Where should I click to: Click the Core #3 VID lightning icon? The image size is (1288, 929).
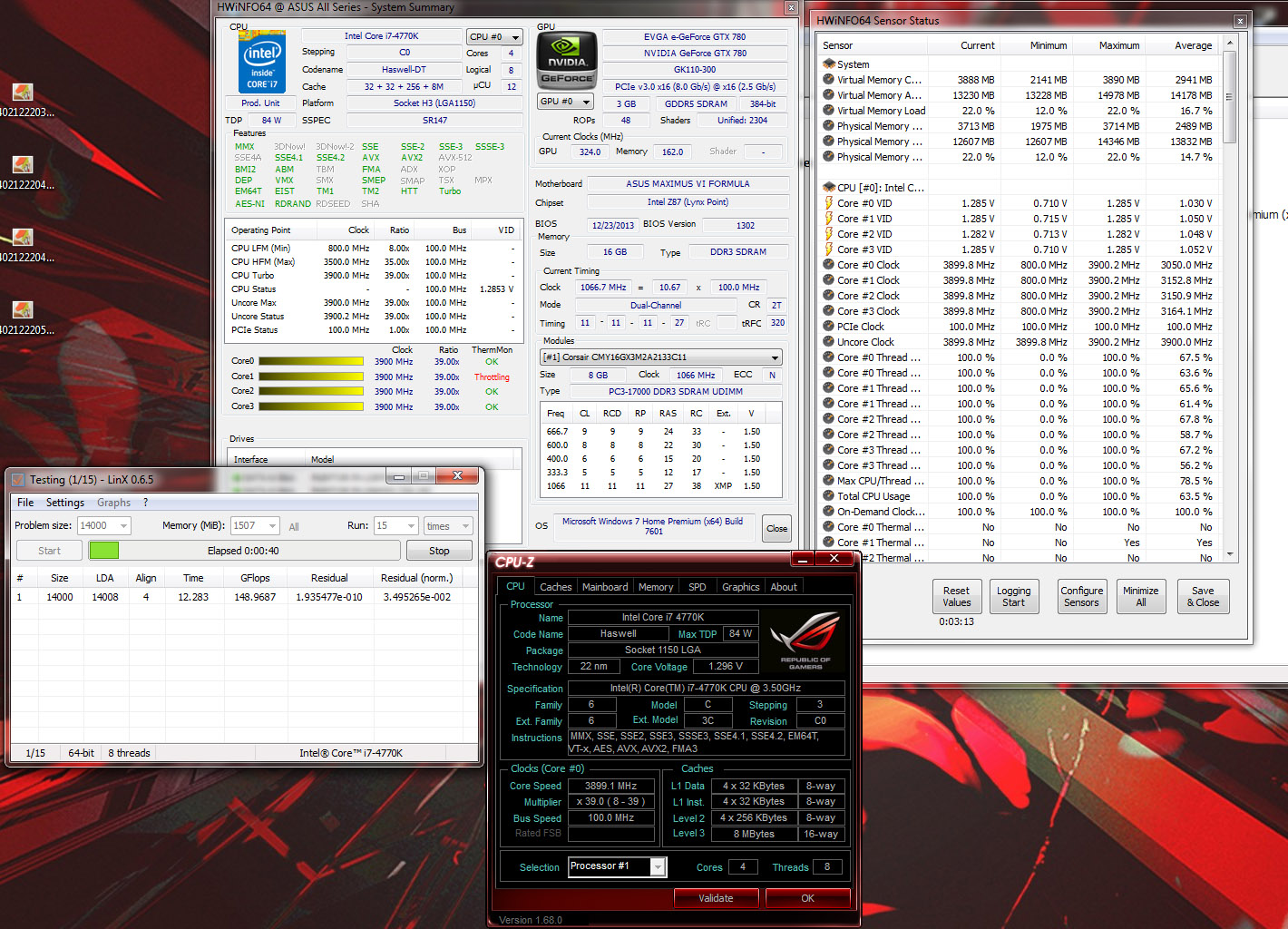828,249
